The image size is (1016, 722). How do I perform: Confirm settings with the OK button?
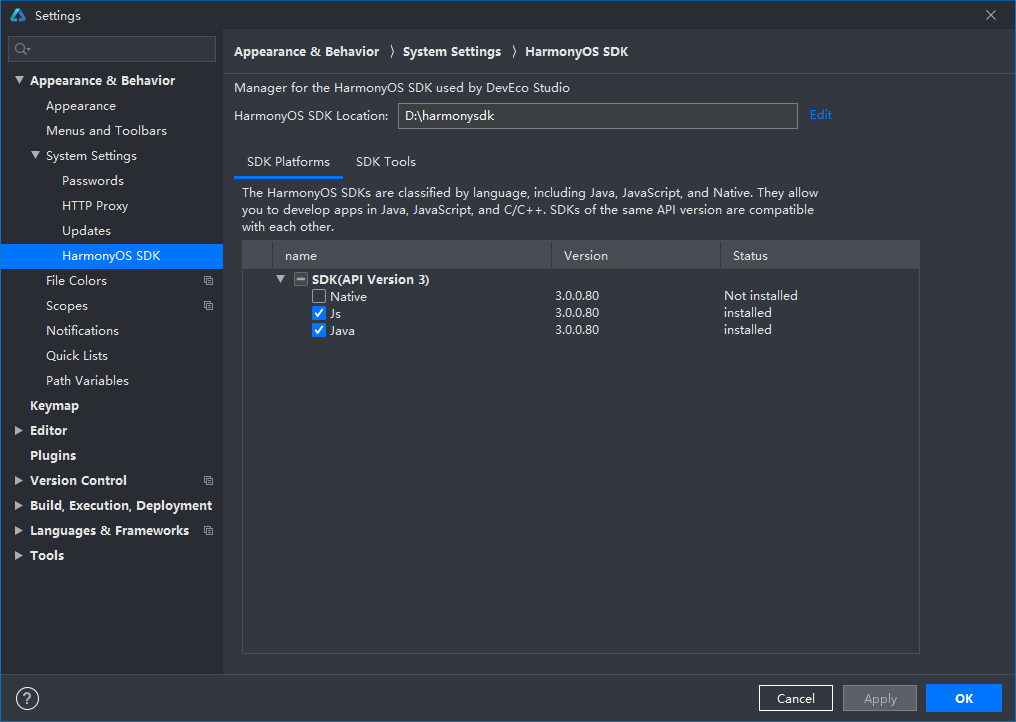pos(964,698)
